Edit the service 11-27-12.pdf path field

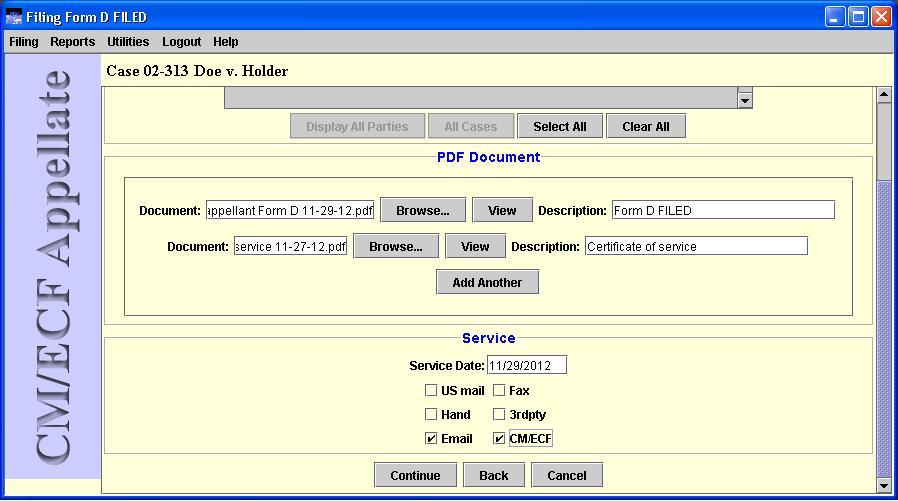[290, 247]
